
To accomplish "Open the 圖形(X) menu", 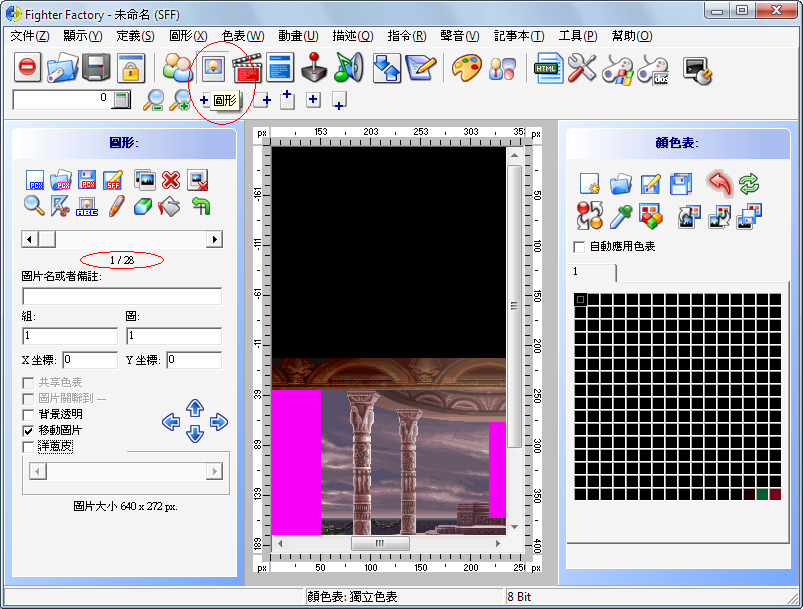I will point(188,36).
